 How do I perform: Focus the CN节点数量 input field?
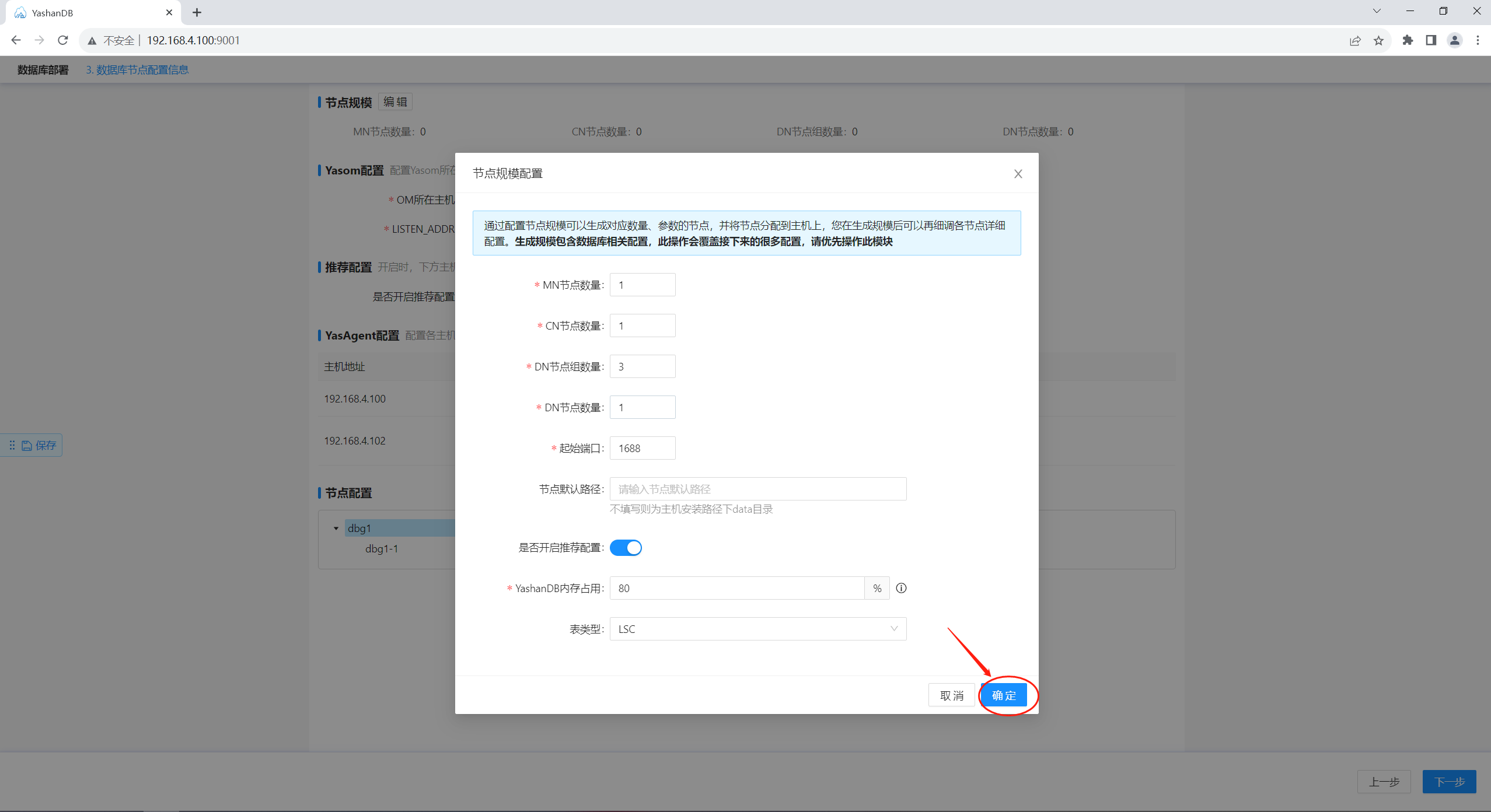coord(643,325)
